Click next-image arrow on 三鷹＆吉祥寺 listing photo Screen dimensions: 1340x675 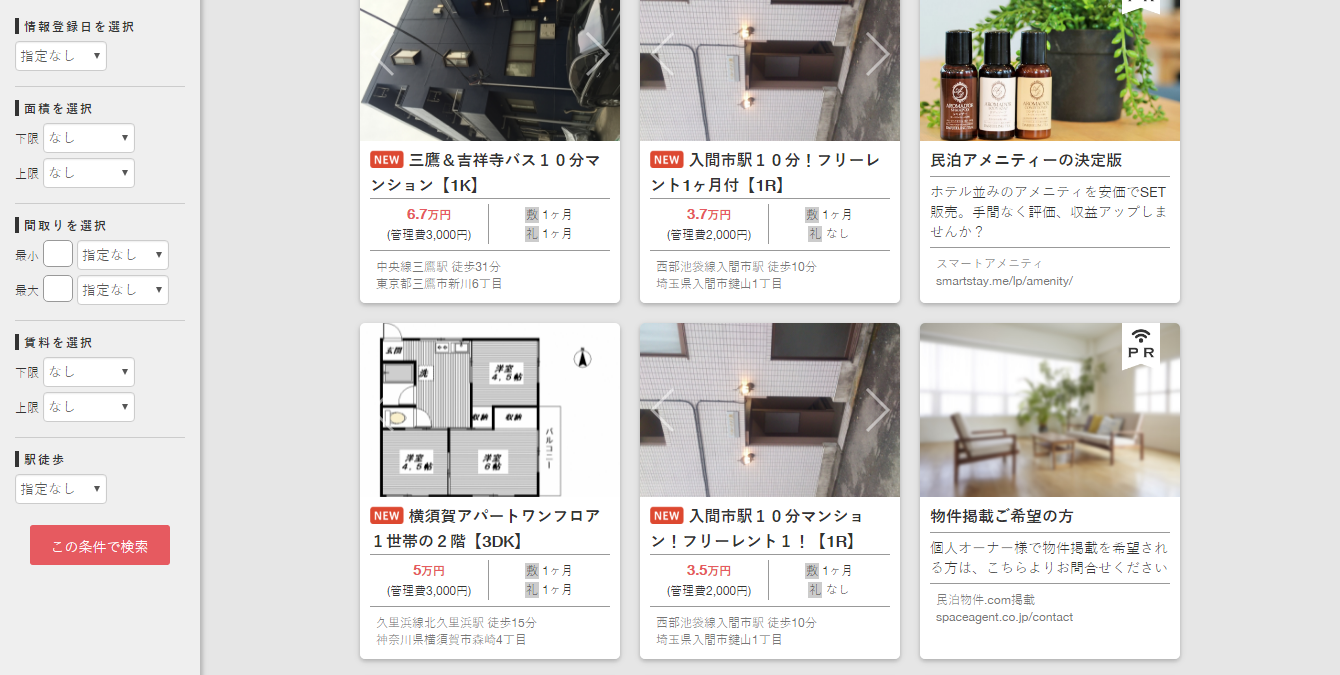click(597, 53)
